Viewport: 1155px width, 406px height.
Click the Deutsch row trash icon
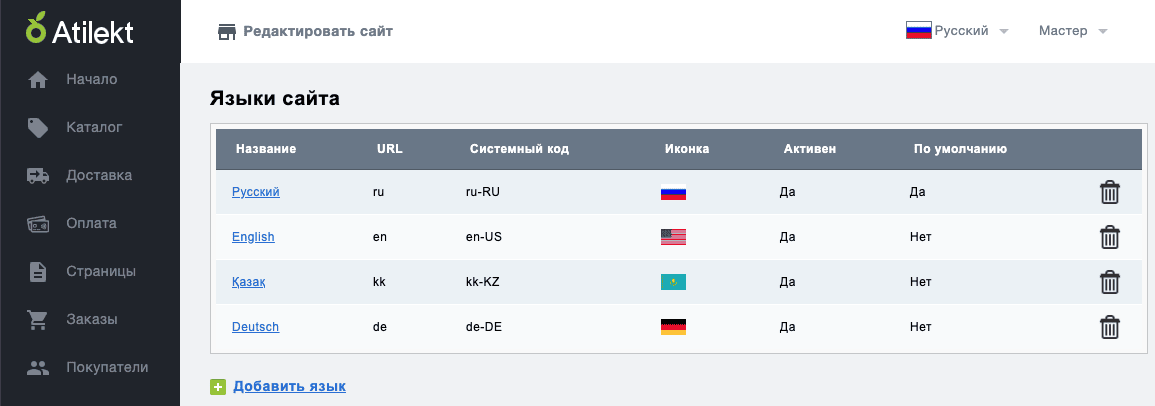1109,327
